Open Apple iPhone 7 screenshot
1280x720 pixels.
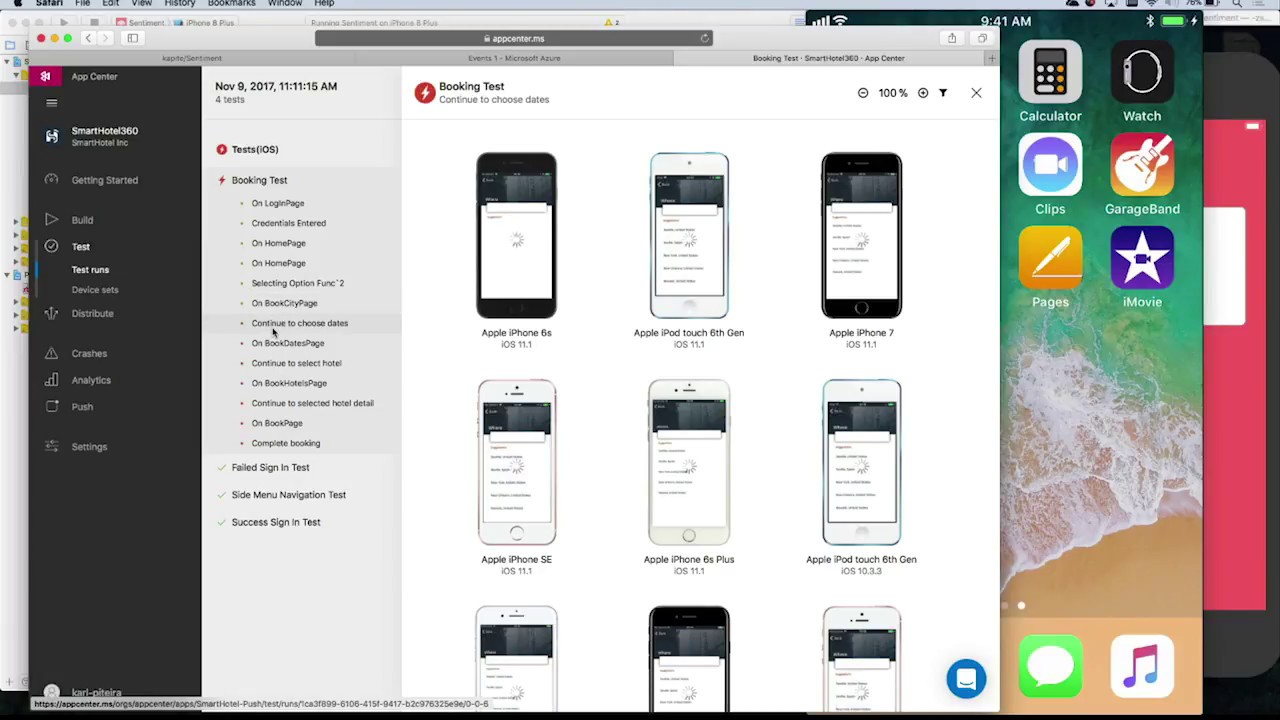(861, 236)
